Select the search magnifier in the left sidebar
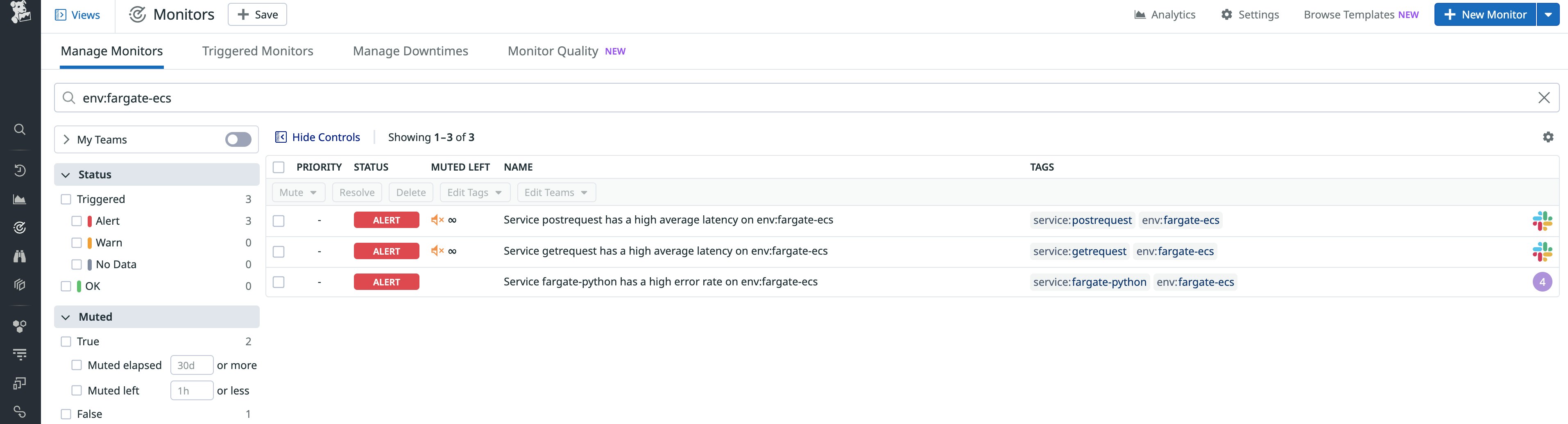1568x424 pixels. point(20,129)
